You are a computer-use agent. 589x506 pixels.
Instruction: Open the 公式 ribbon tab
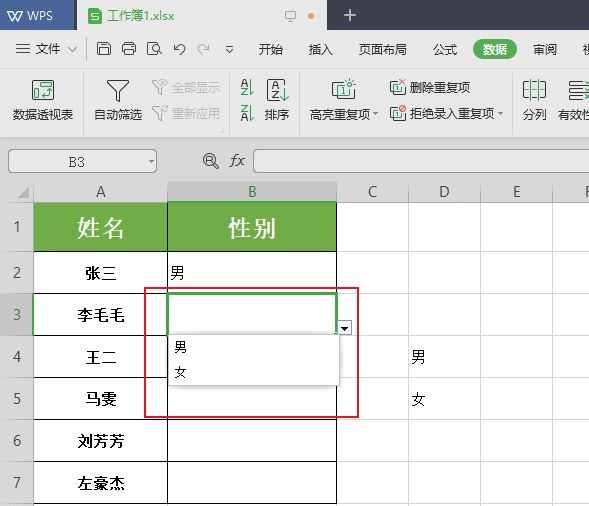coord(445,50)
